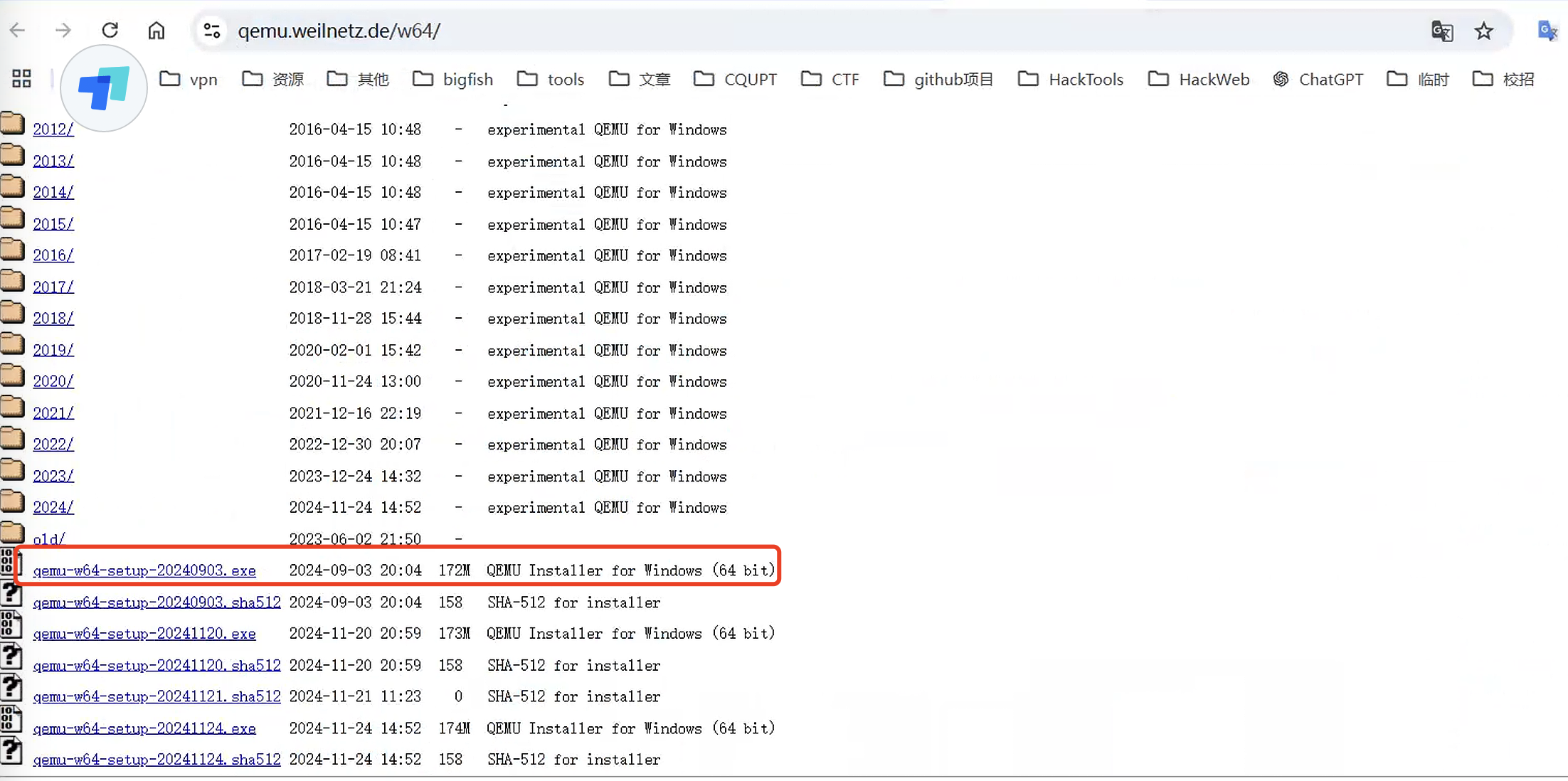
Task: Open the 2012/ directory link
Action: (53, 129)
